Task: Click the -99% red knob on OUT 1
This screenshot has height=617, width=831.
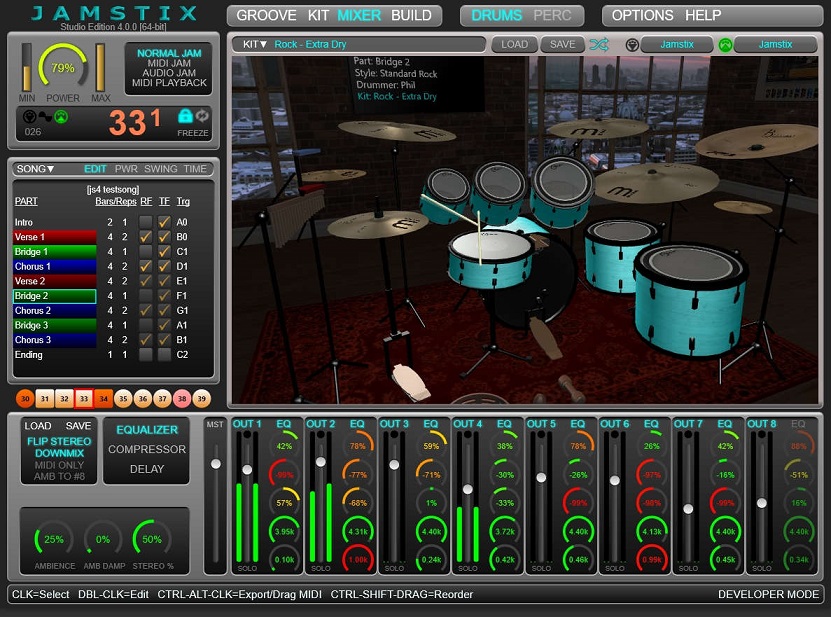Action: [284, 474]
